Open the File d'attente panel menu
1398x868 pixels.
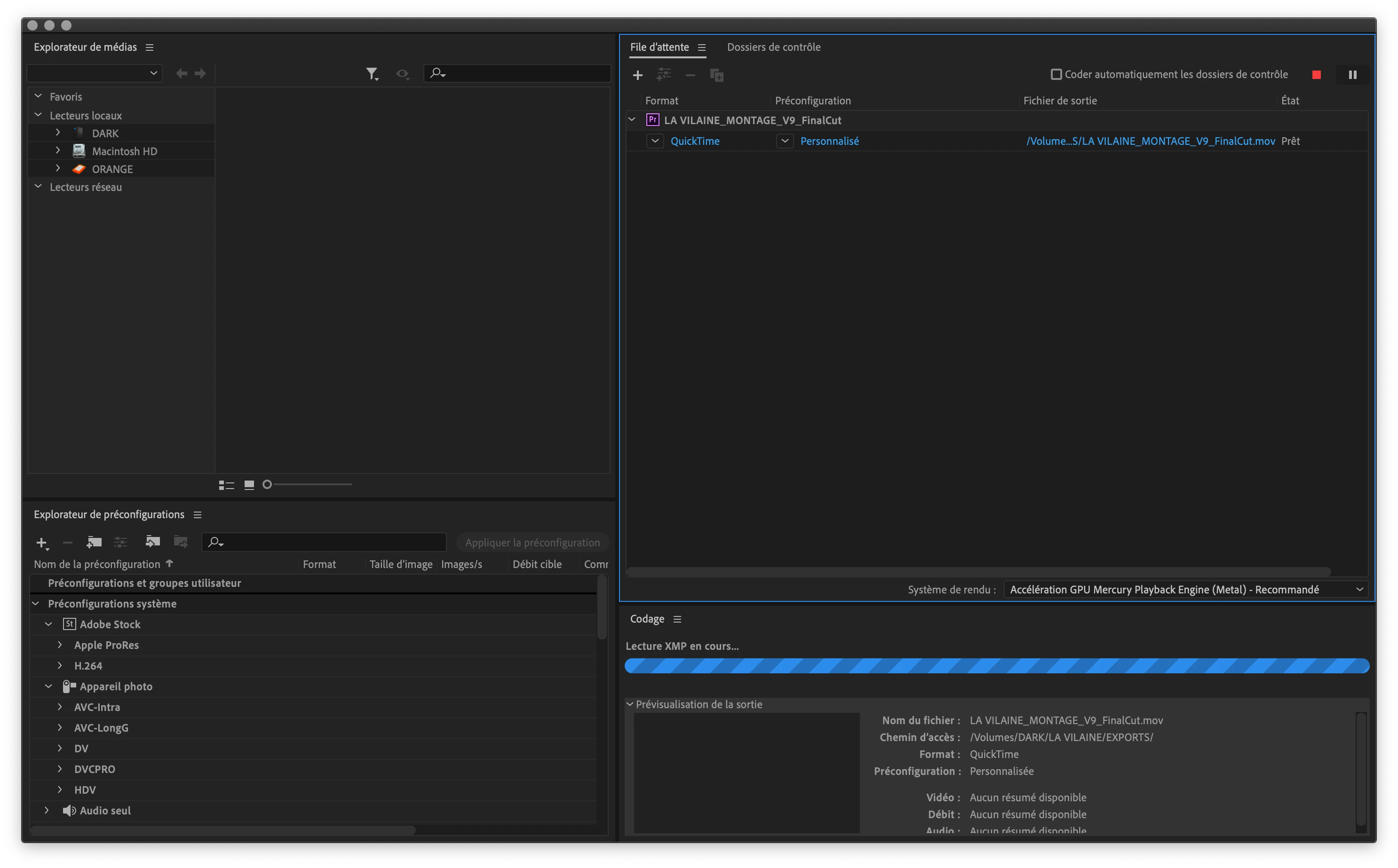point(701,47)
